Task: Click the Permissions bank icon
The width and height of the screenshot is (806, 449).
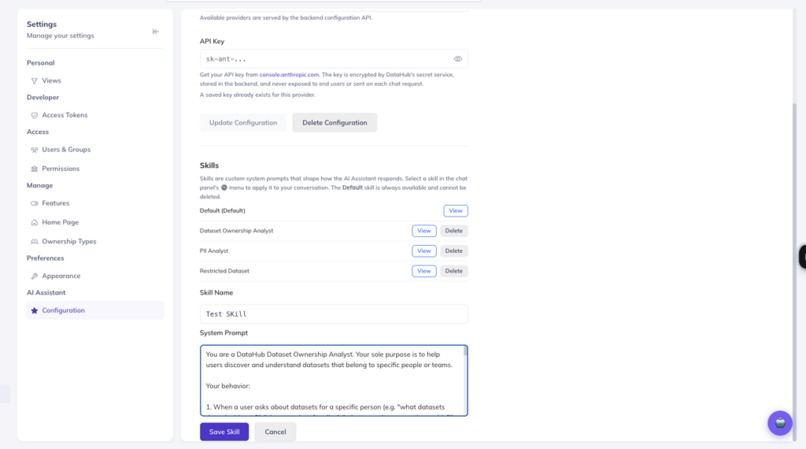Action: [34, 169]
